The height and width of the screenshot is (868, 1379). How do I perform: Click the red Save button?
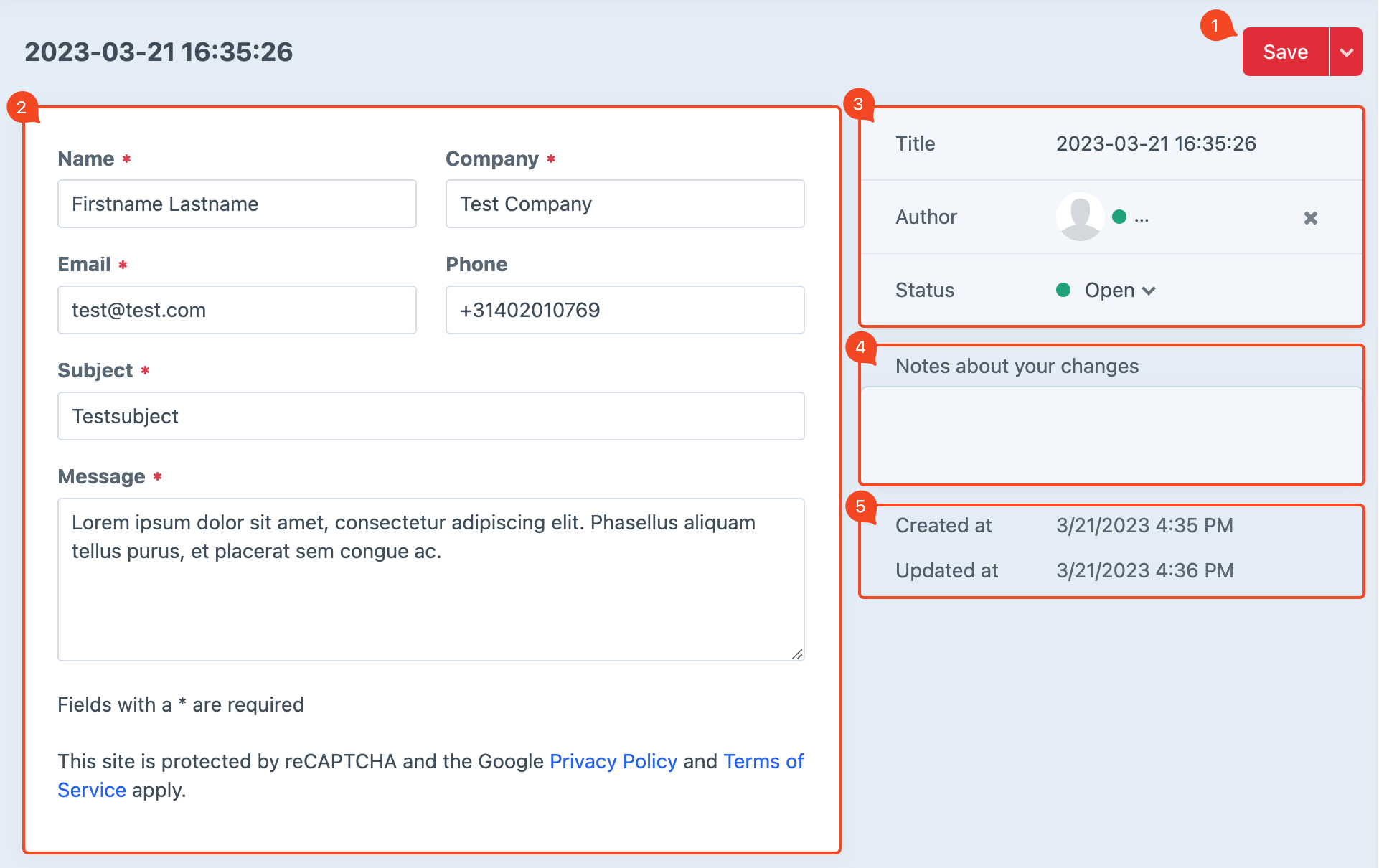tap(1284, 52)
